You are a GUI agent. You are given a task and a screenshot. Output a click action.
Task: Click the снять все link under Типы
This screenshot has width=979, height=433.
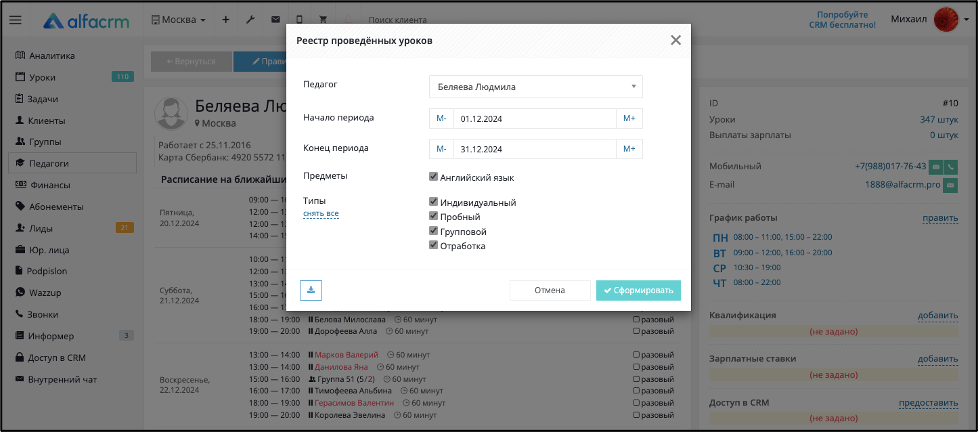pos(321,214)
